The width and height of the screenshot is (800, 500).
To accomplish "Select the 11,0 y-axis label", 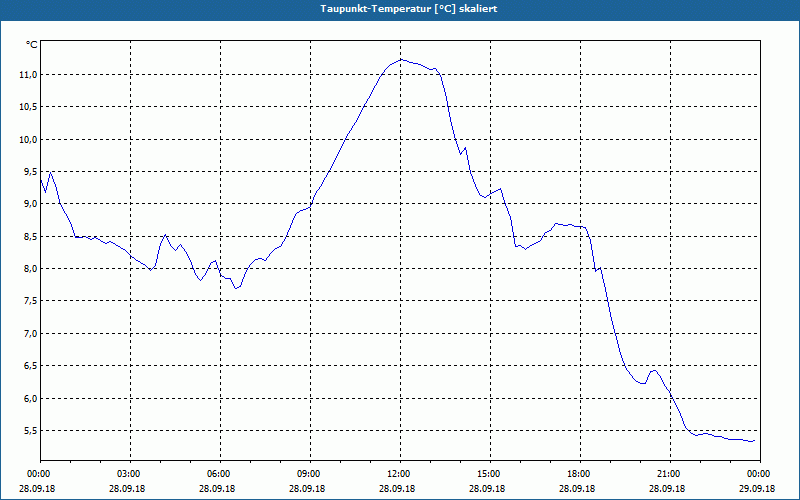I will click(x=28, y=75).
